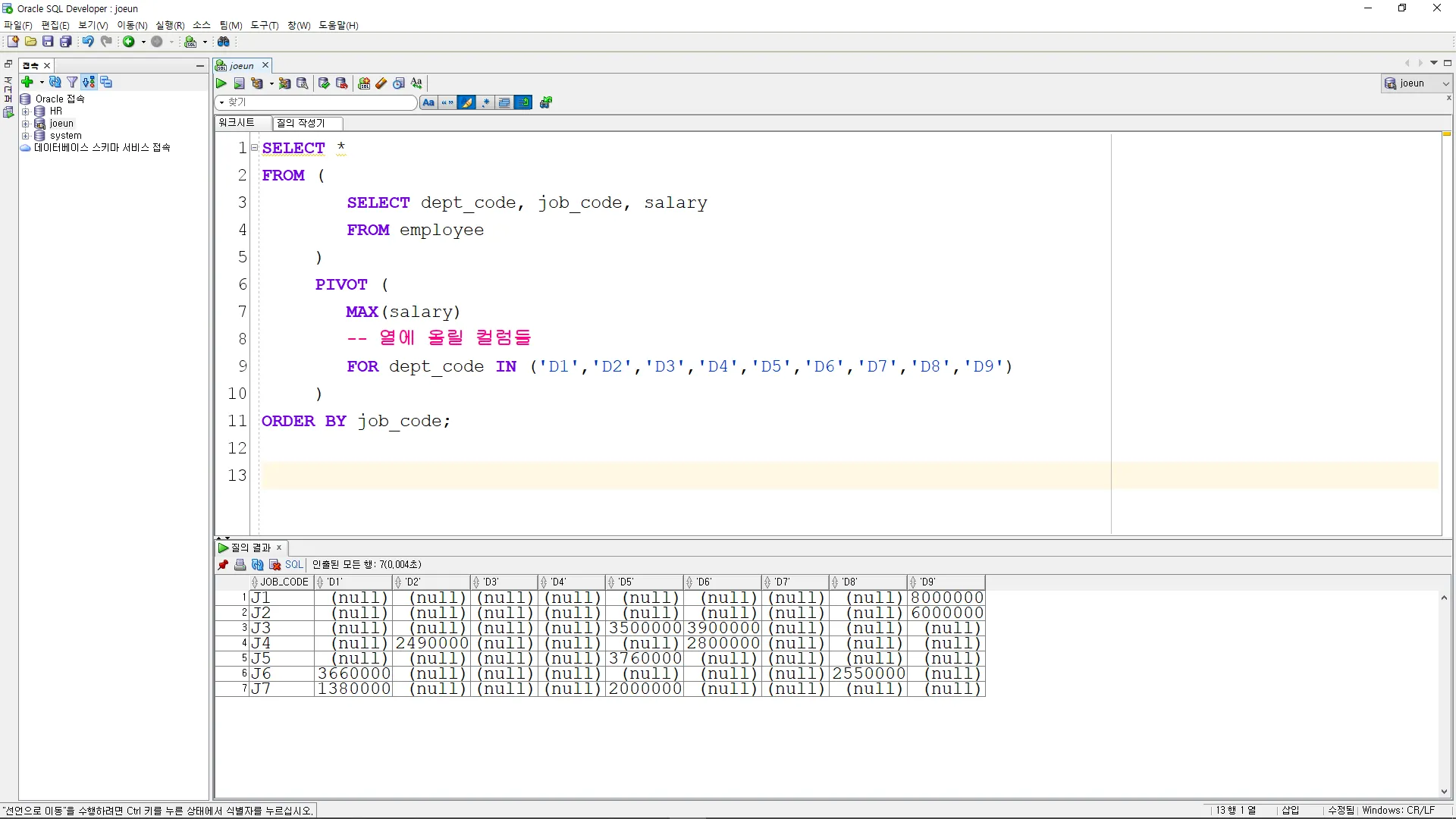Toggle whole word quotes search option

coord(447,102)
